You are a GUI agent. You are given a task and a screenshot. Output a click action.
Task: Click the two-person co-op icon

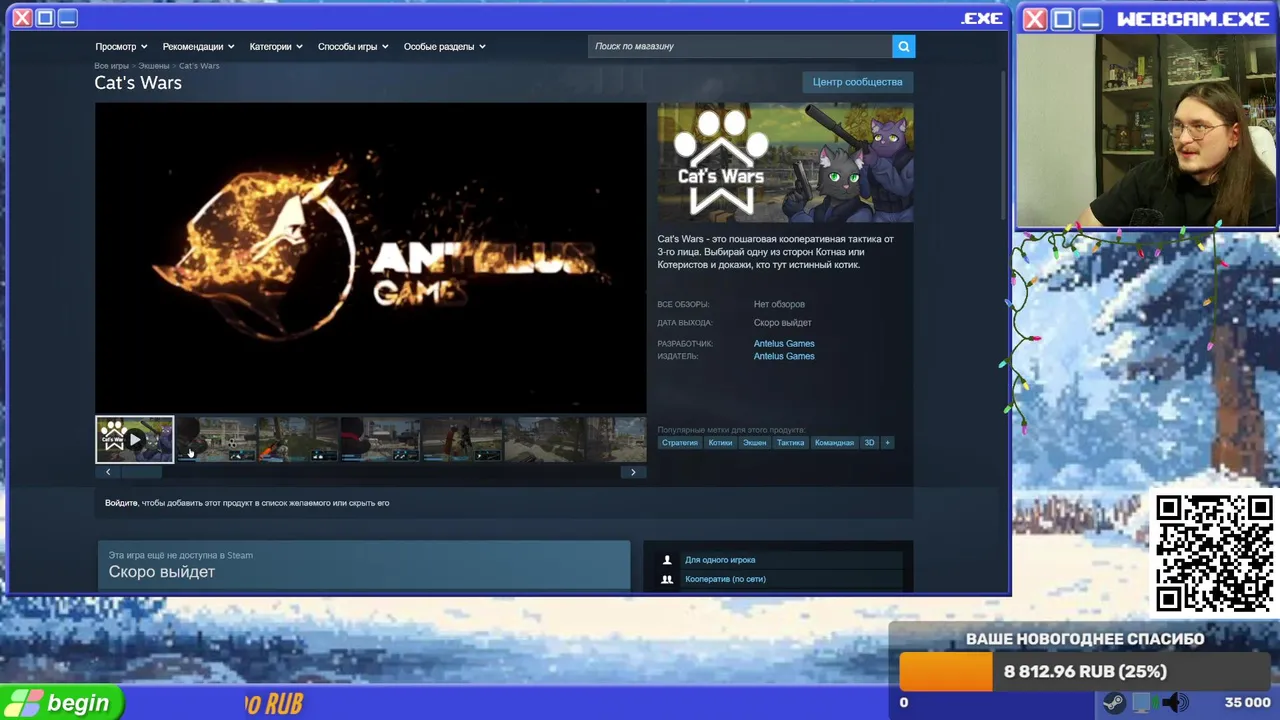point(667,579)
